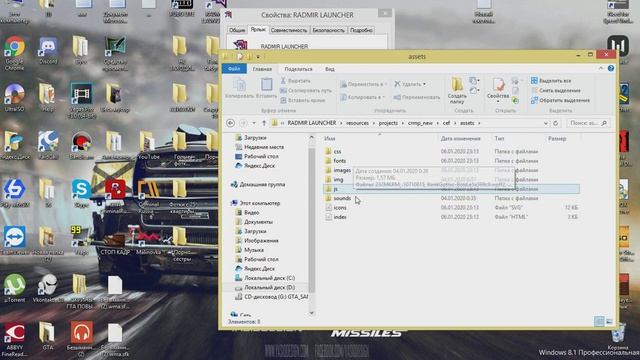Click Select none in the ribbon
The image size is (640, 360).
(556, 90)
